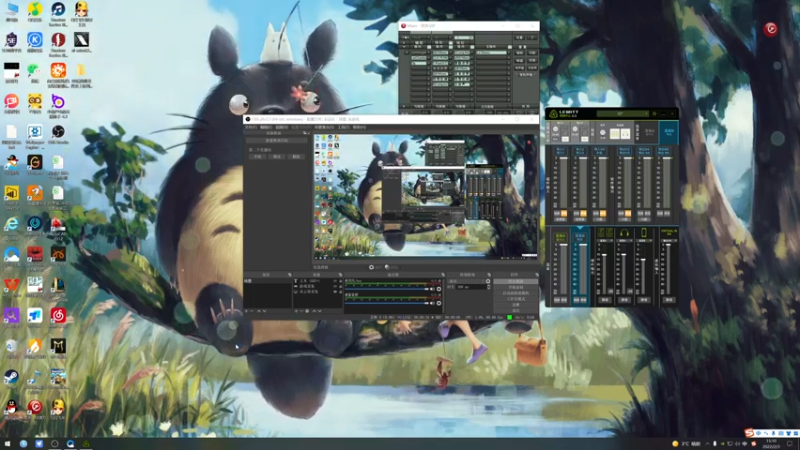Click the remove source minus icon in OBS
Screen dimensions: 800x450
(302, 311)
